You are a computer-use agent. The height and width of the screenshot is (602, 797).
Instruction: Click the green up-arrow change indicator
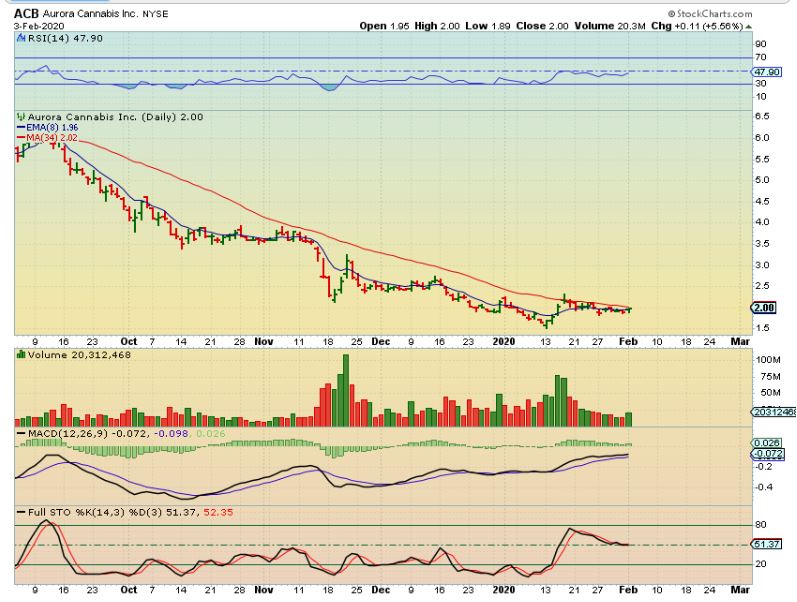(749, 26)
